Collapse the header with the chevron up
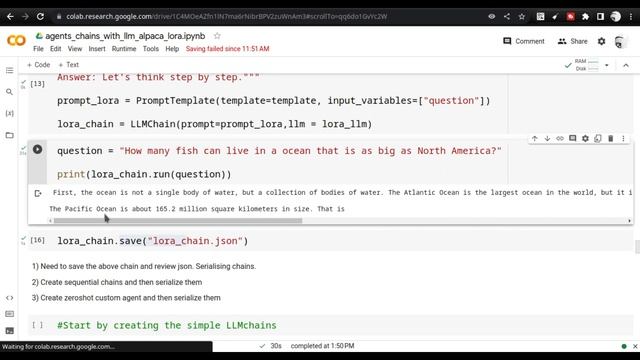640x360 pixels. pos(626,65)
